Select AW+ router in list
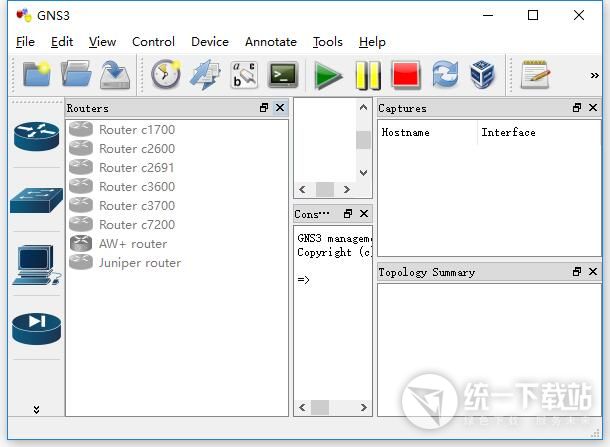This screenshot has width=610, height=447. pos(177,244)
